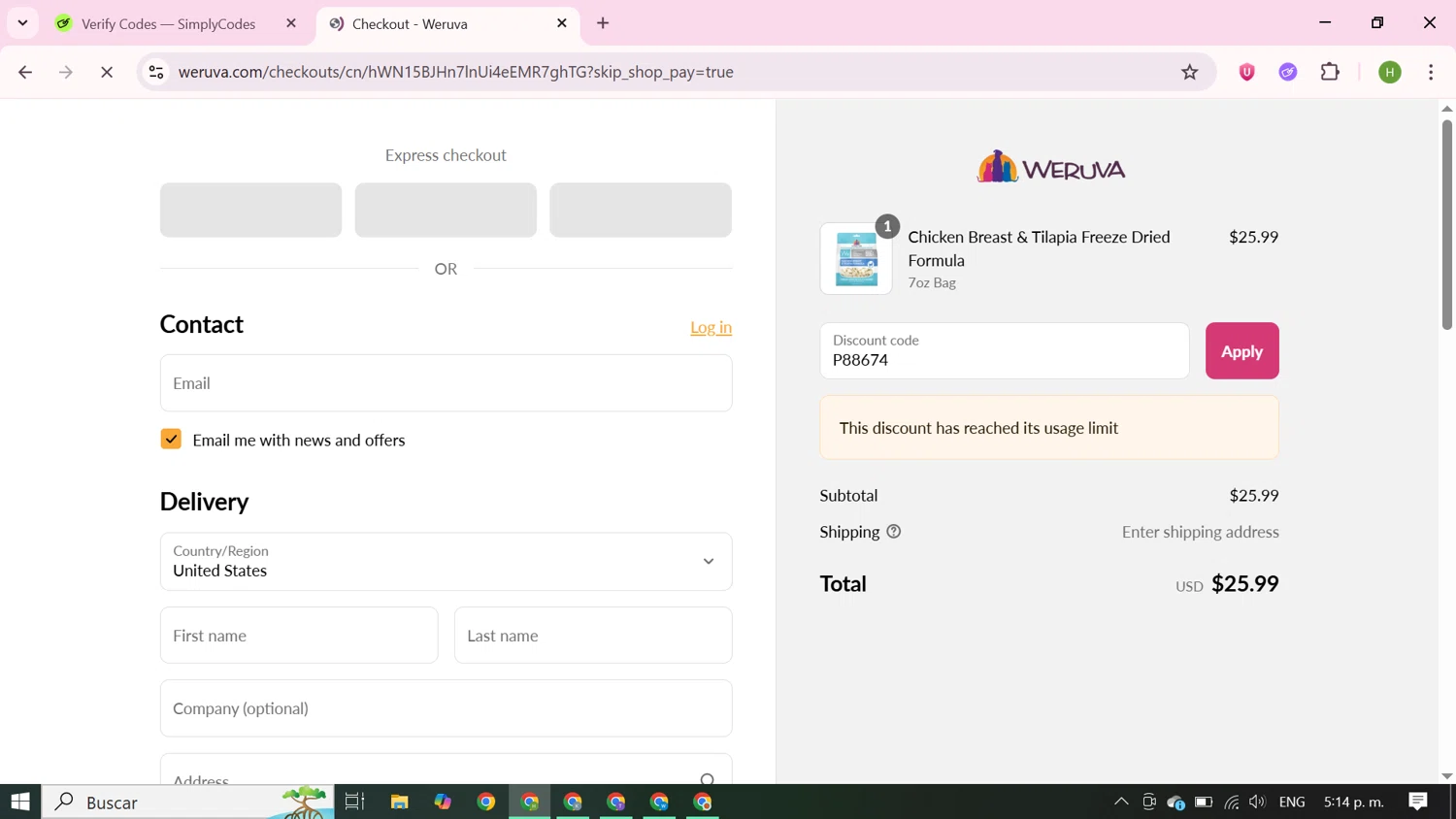Image resolution: width=1456 pixels, height=819 pixels.
Task: Open Chrome profile H avatar
Action: click(x=1390, y=72)
